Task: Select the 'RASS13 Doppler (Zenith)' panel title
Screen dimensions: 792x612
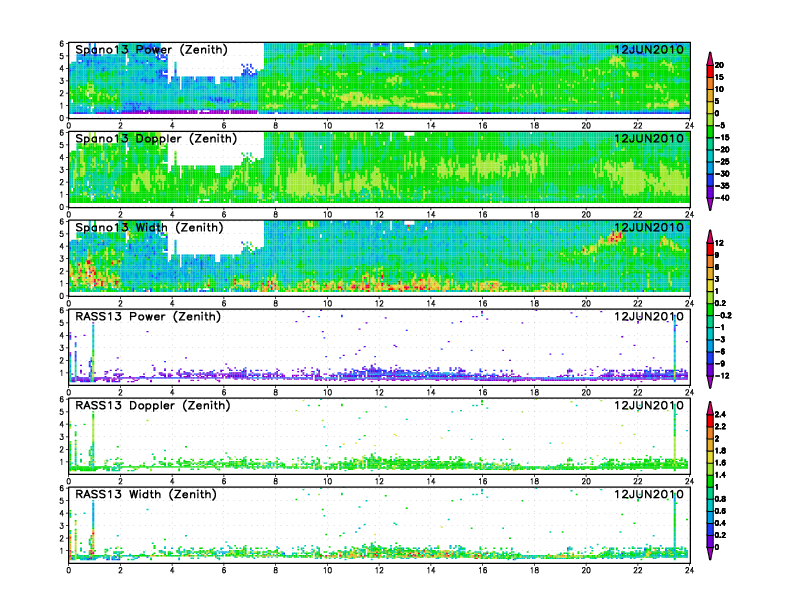Action: (153, 405)
